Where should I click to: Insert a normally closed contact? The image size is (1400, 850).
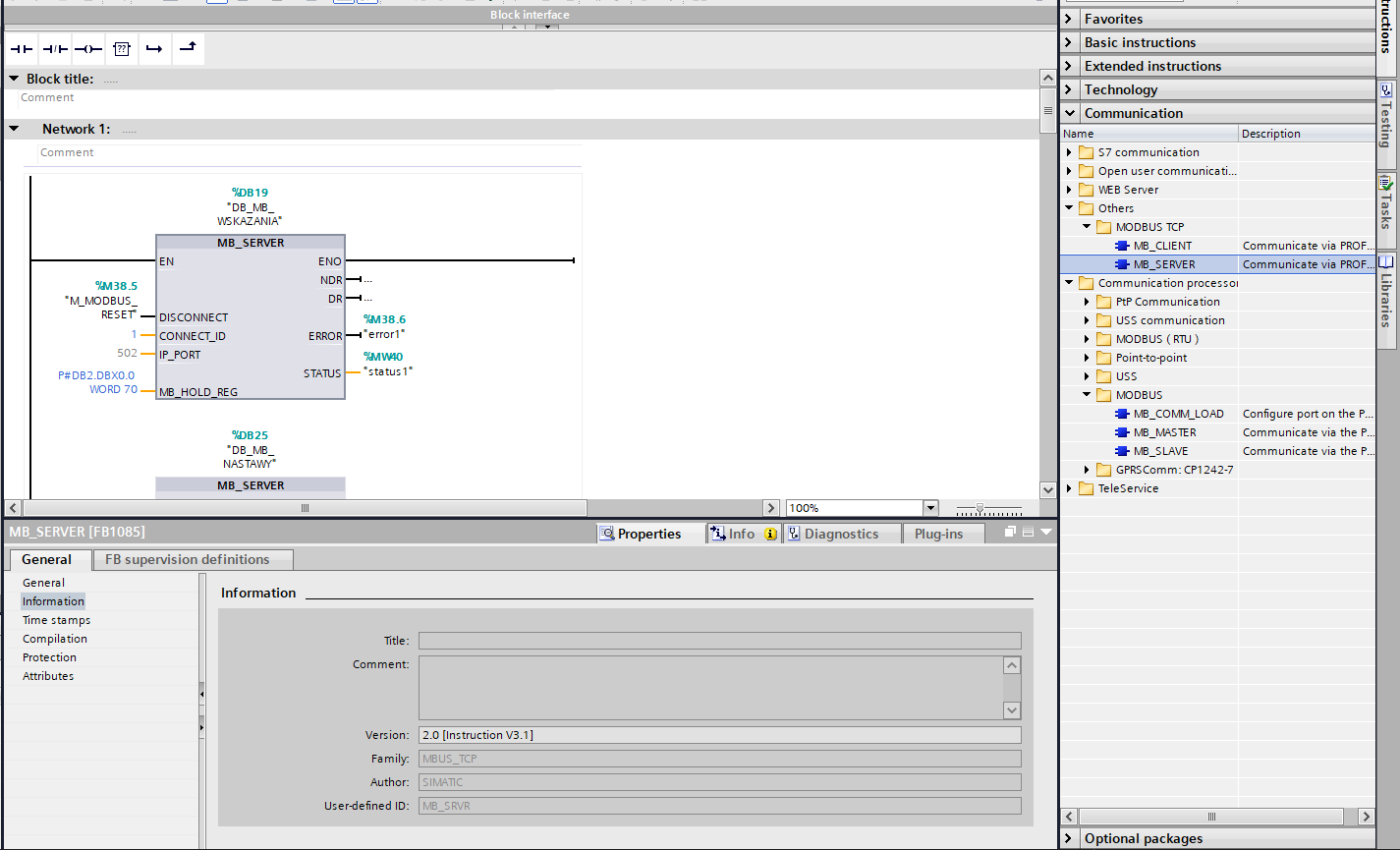pos(54,48)
